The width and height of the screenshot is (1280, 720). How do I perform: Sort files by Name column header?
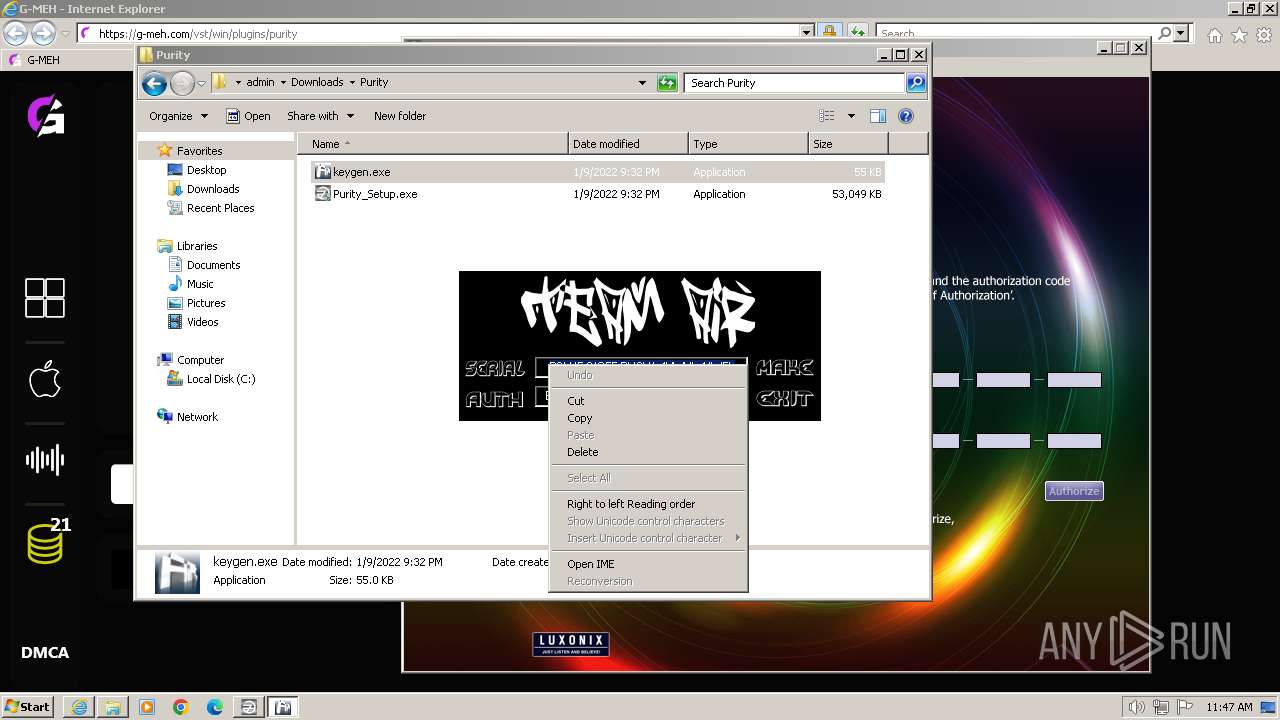pos(433,144)
